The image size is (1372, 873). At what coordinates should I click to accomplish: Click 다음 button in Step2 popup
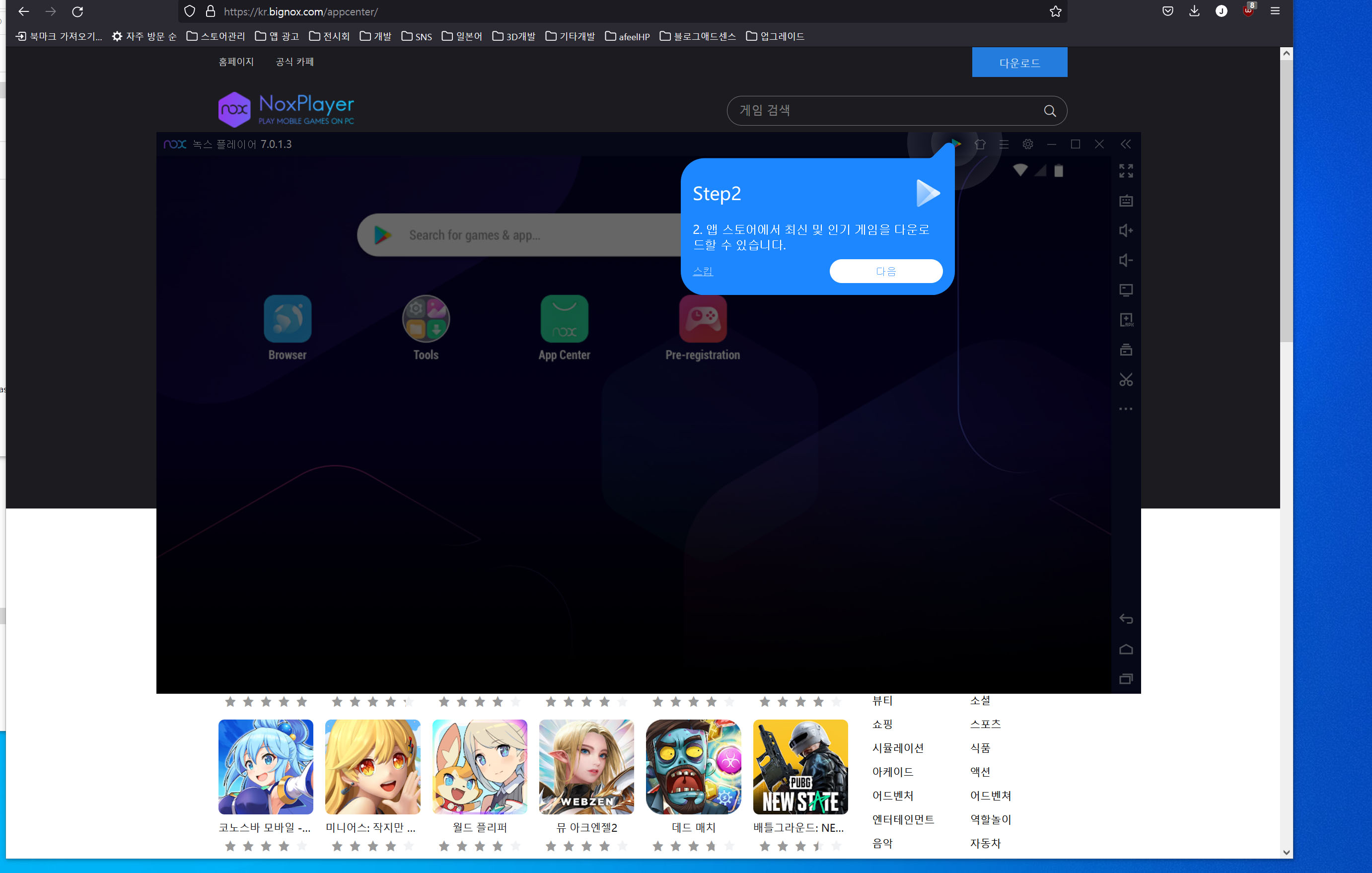(x=885, y=271)
